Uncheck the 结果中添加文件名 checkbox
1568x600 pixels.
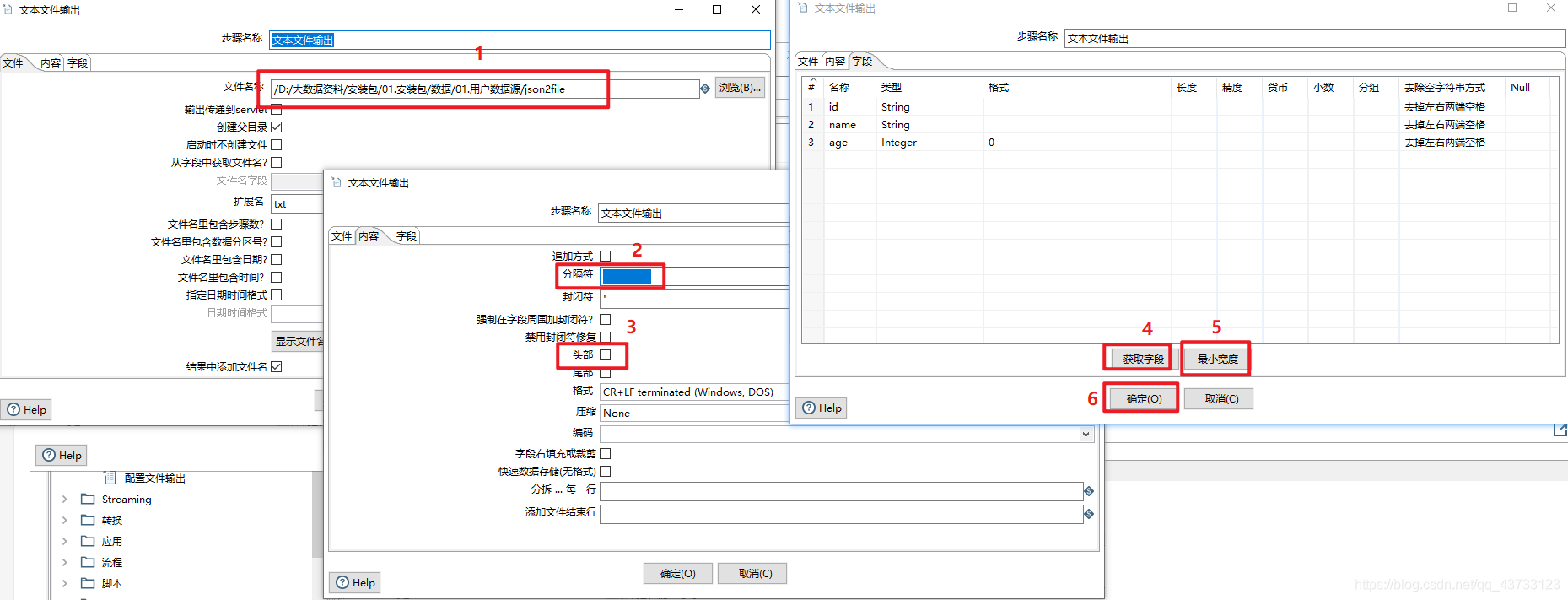(x=277, y=366)
